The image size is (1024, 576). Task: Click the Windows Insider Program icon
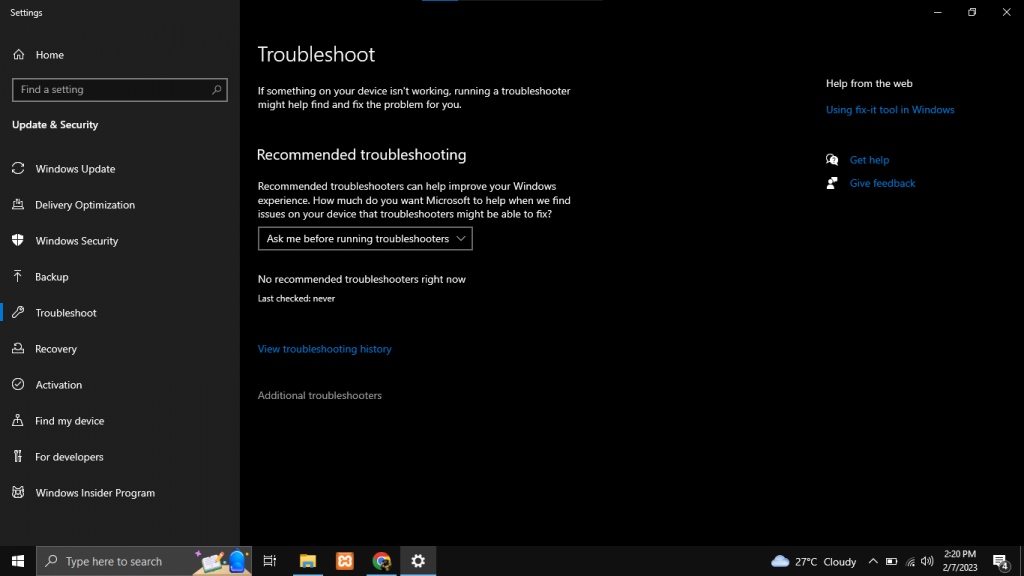point(18,492)
